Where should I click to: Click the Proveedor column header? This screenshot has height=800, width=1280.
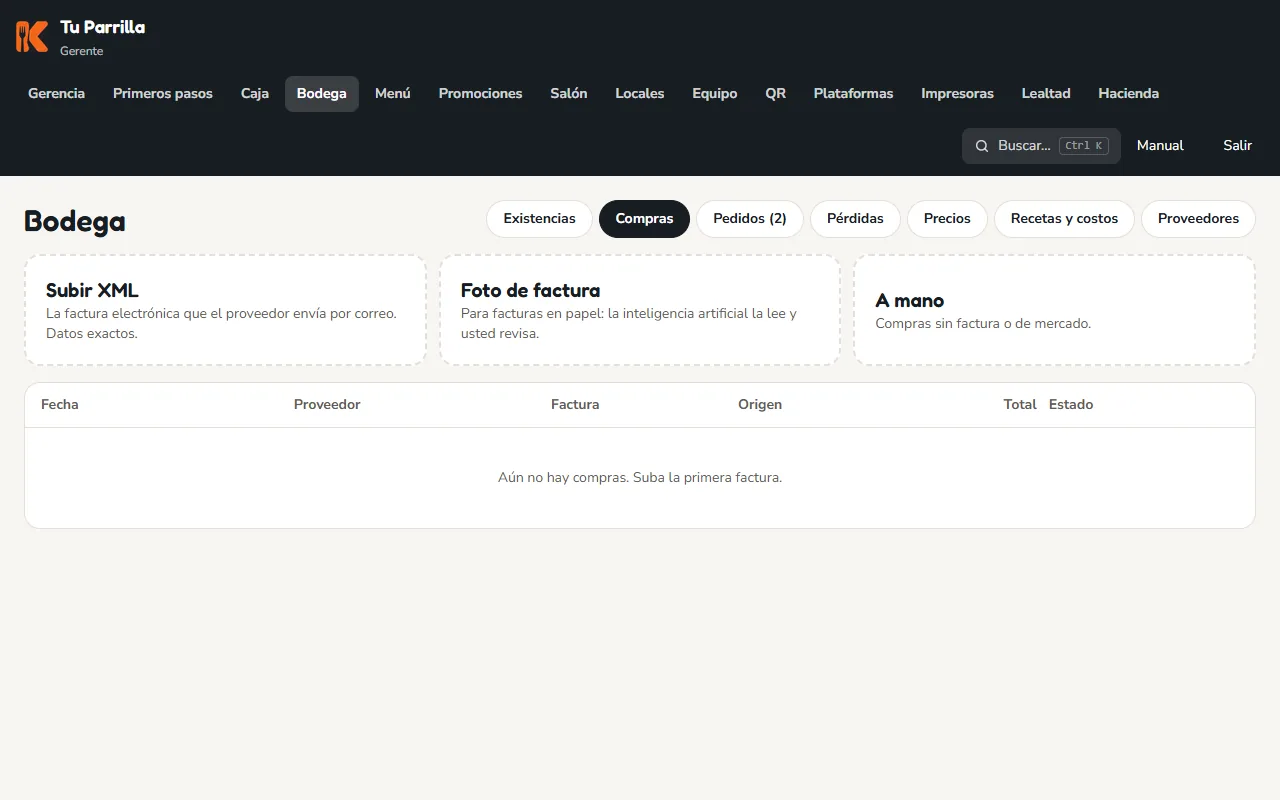coord(327,405)
